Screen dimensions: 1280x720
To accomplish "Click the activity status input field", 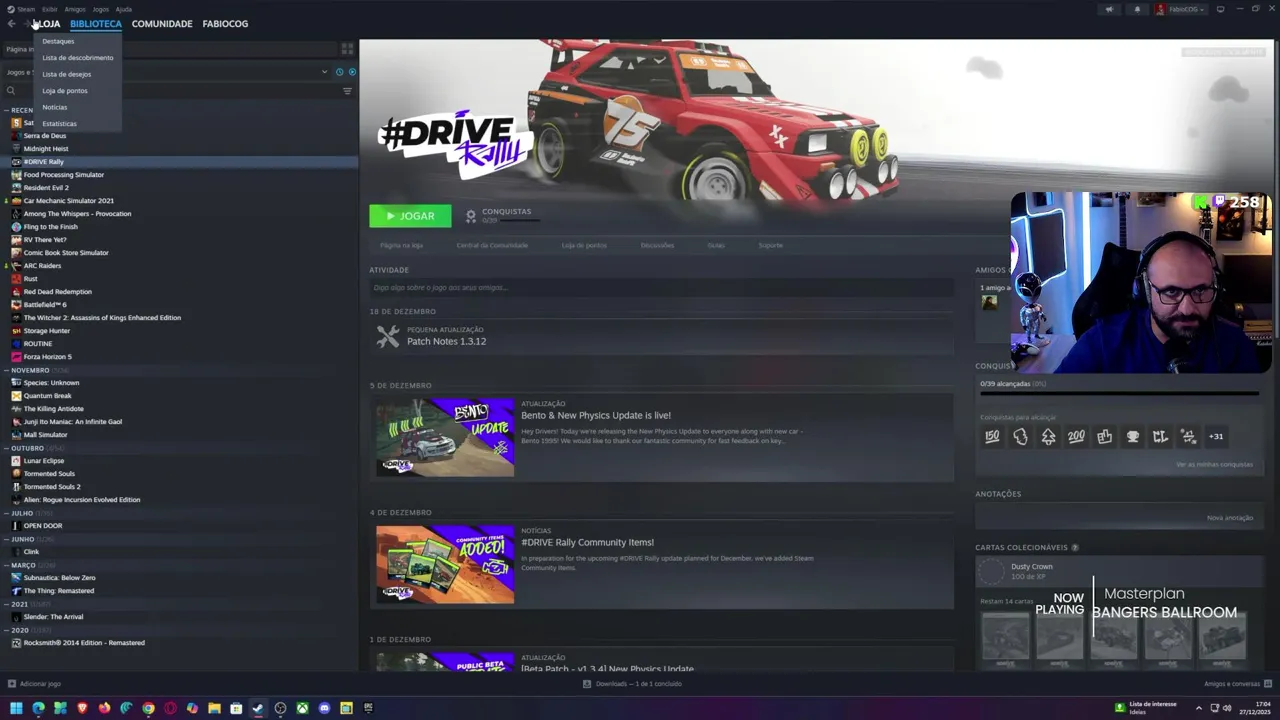I will click(660, 288).
